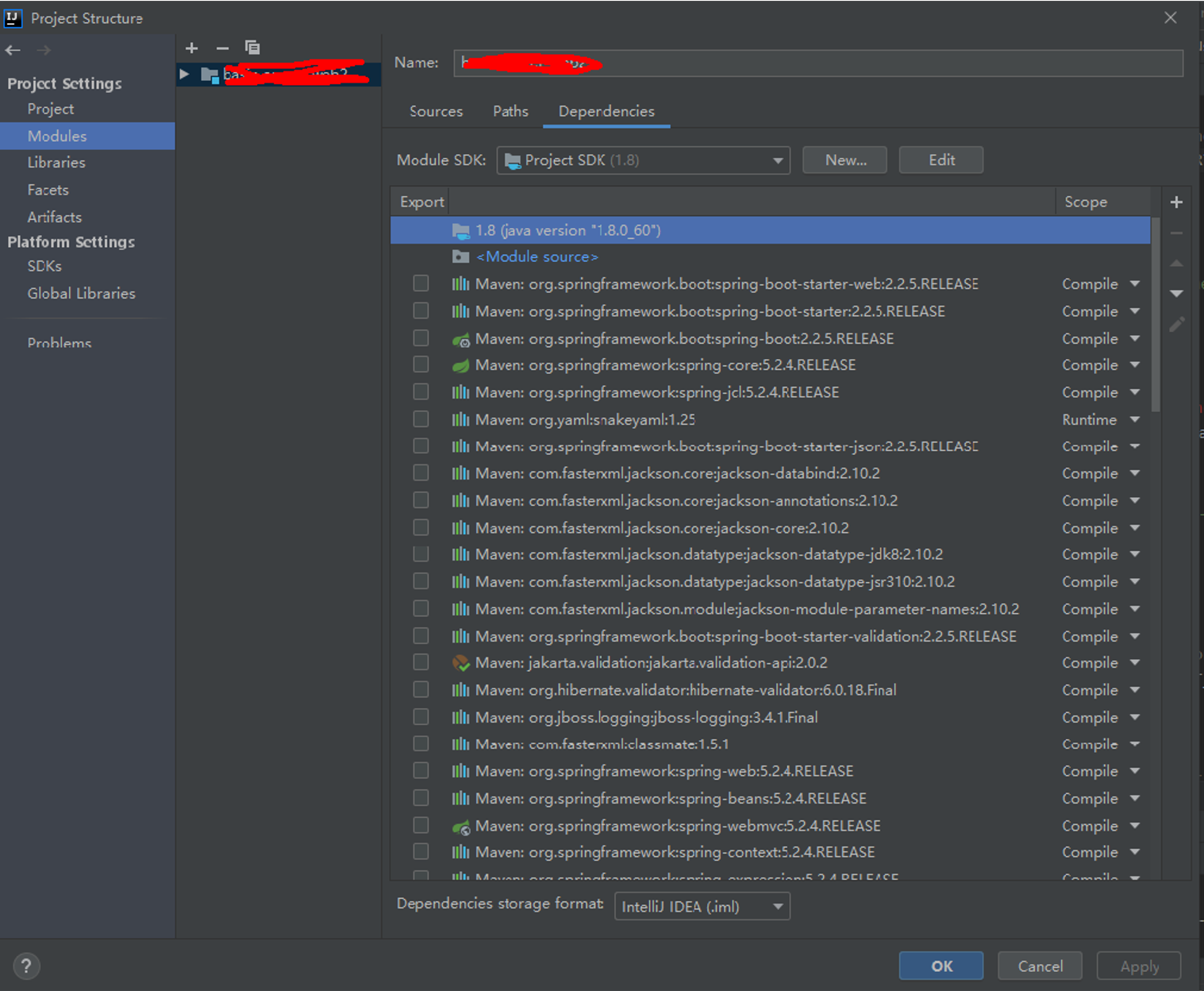Select the Module source row
Viewport: 1204px width, 991px height.
pos(770,256)
